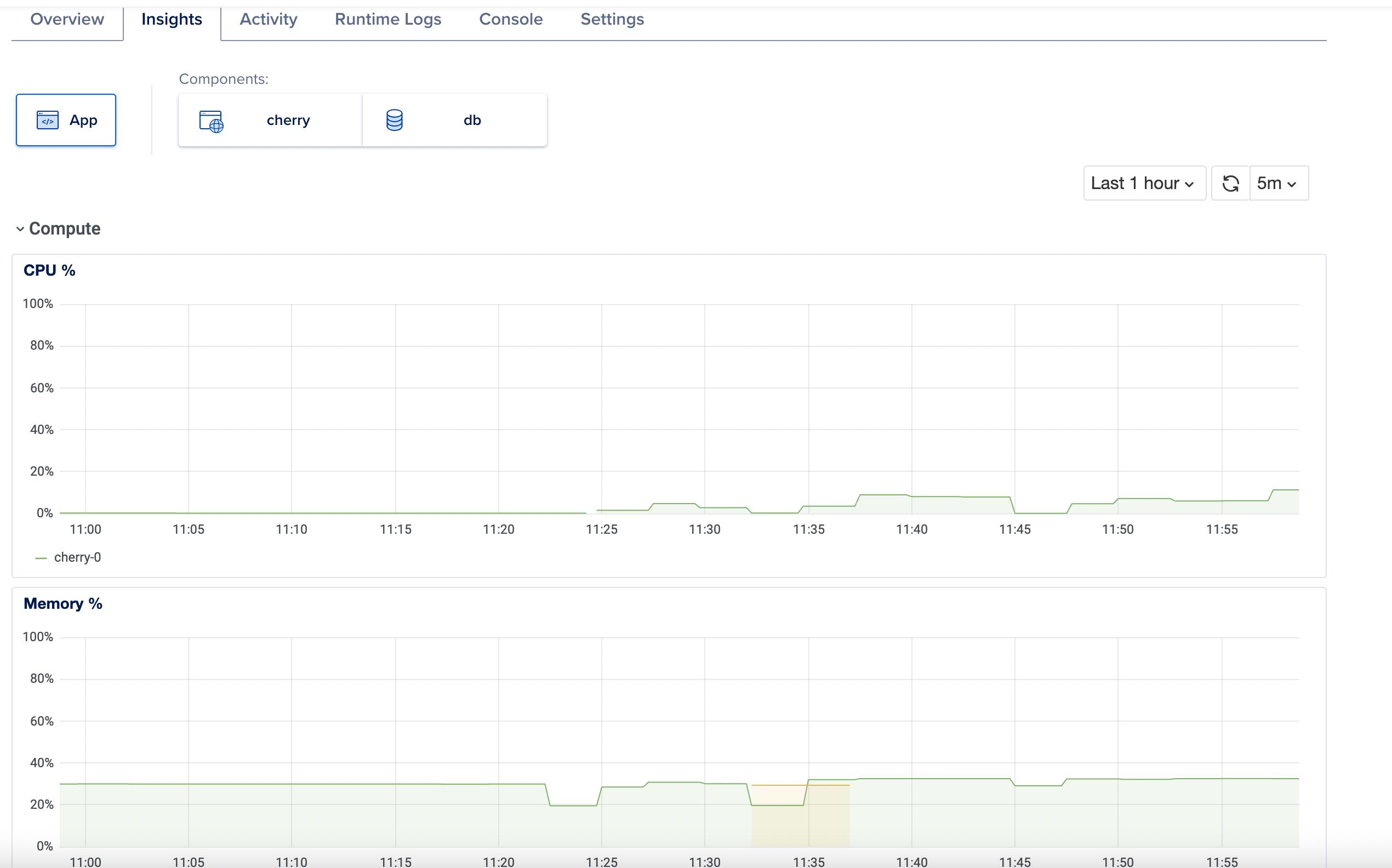
Task: Click 40% label on Memory chart
Action: coord(42,763)
